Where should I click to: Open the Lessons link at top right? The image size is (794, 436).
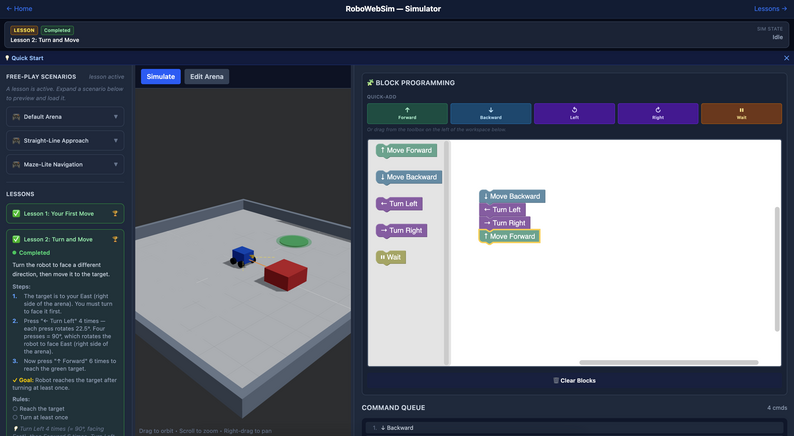click(770, 9)
